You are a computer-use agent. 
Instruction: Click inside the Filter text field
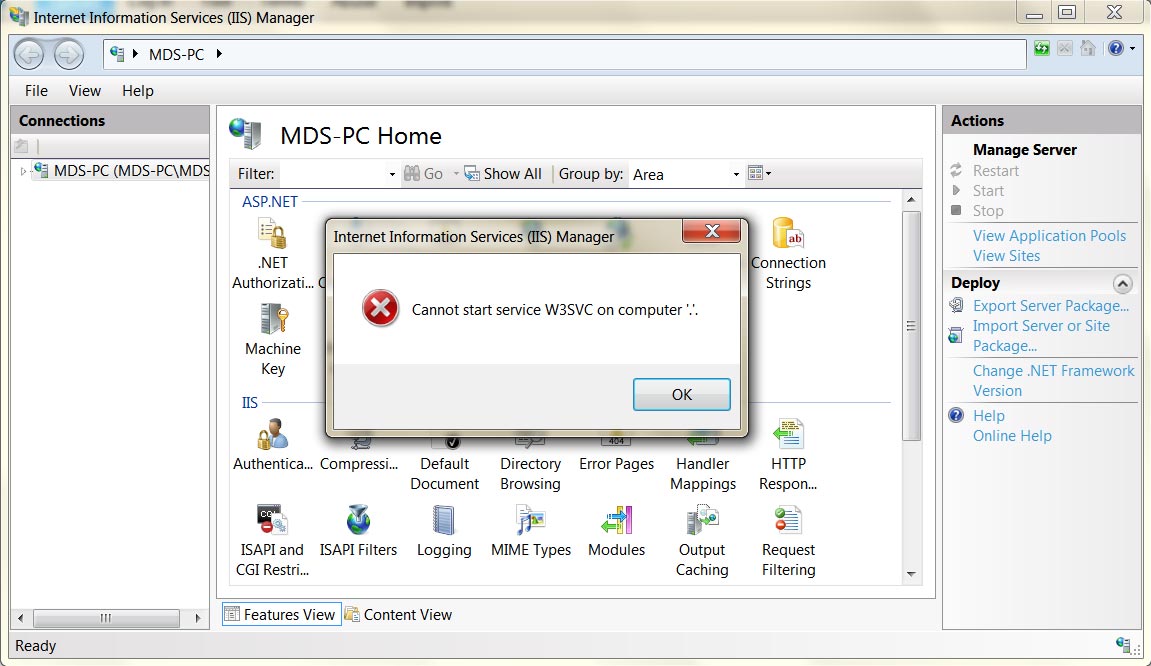[x=333, y=174]
